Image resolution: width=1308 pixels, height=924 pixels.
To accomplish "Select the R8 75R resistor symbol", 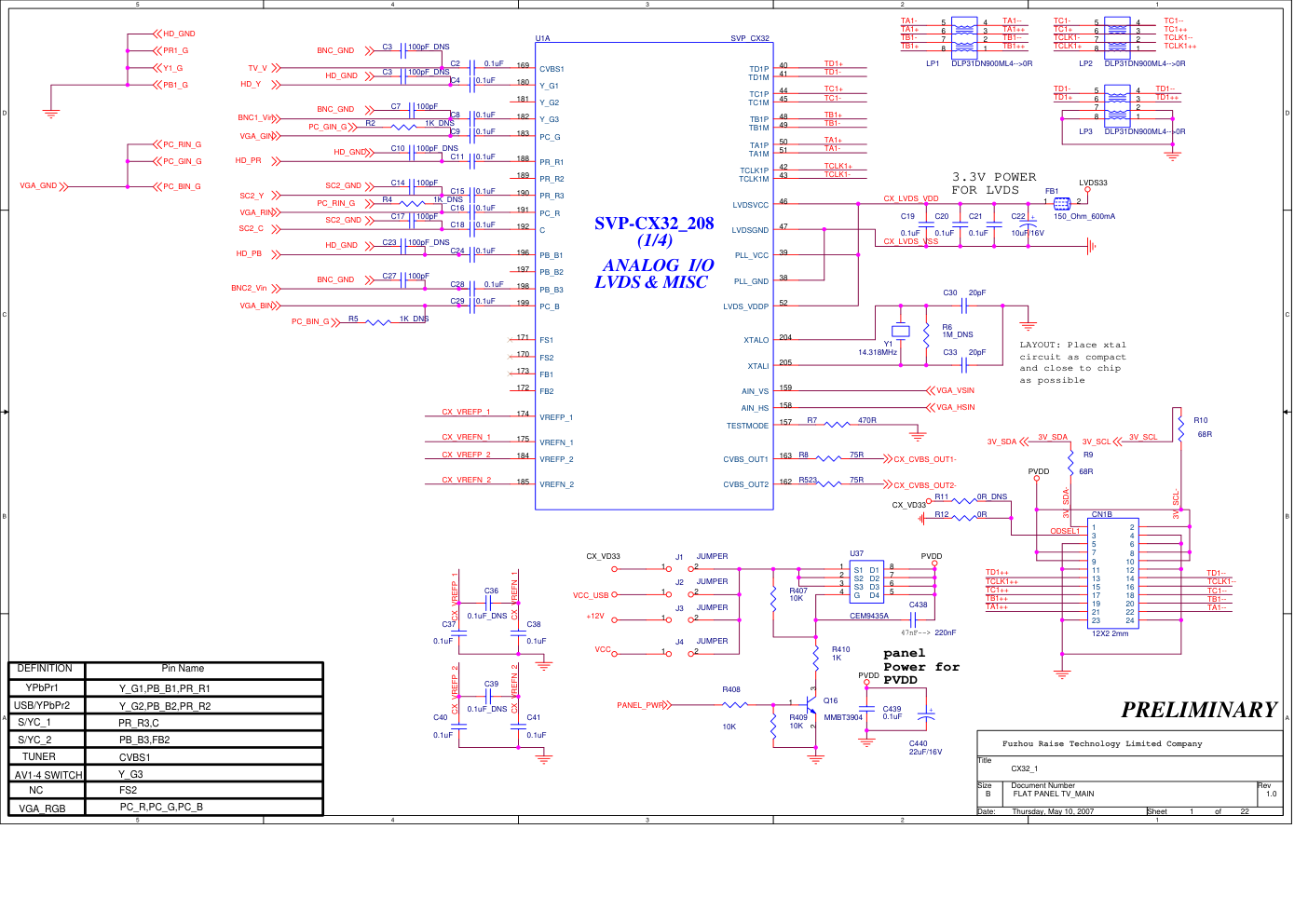I will [829, 458].
